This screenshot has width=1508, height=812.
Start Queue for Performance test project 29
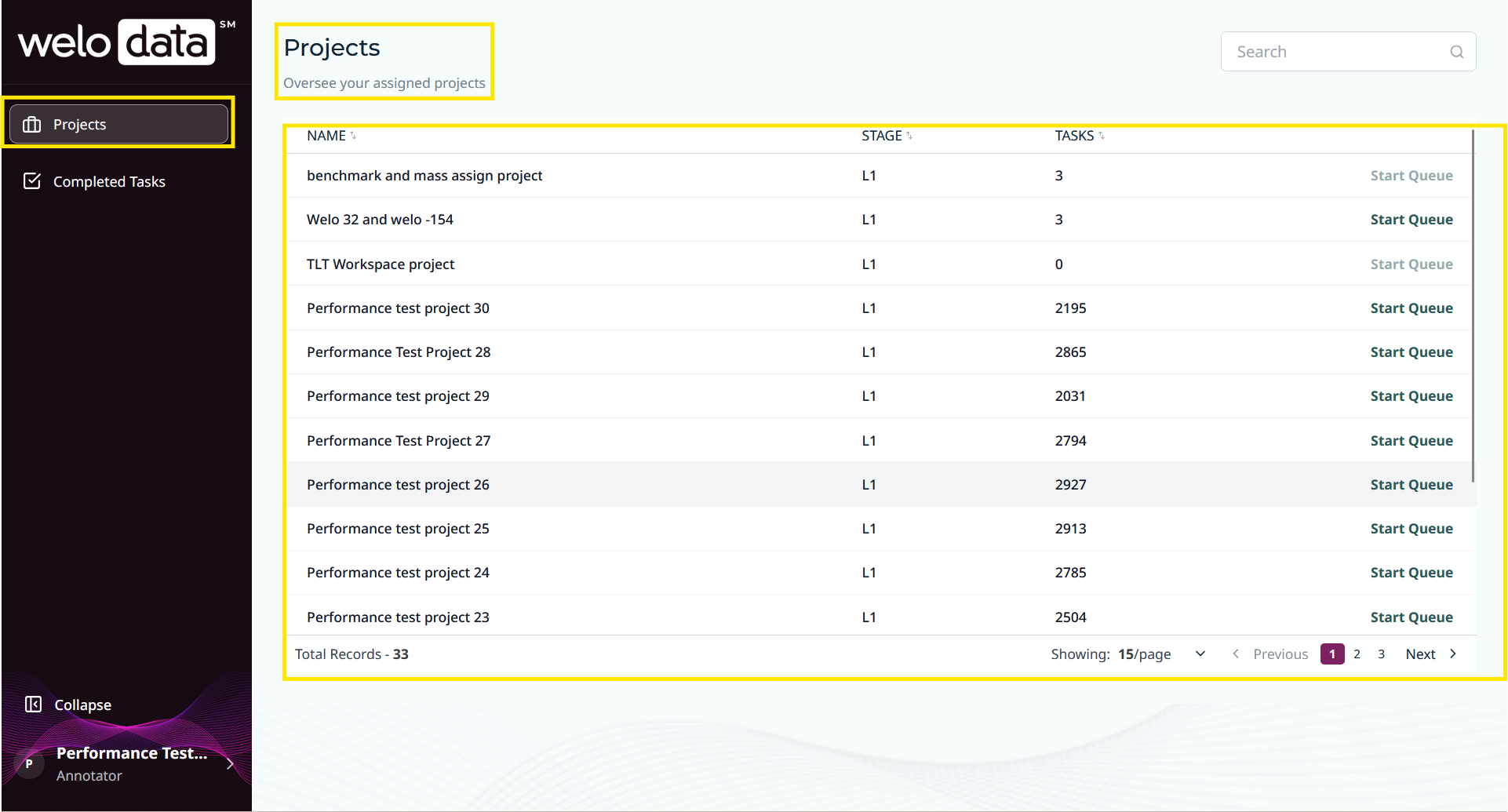coord(1411,396)
